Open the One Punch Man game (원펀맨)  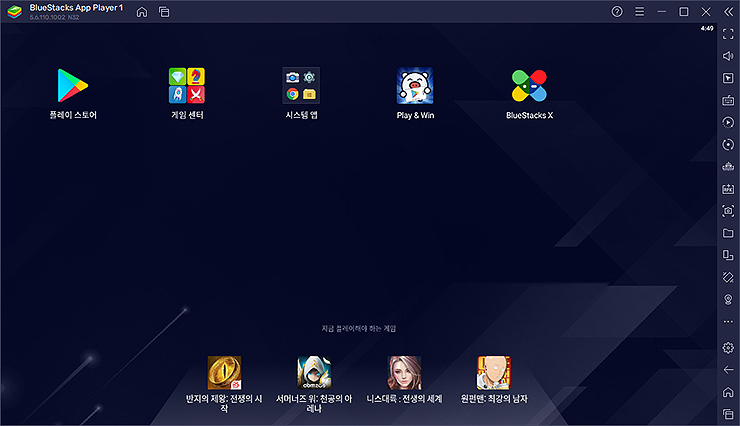[494, 373]
